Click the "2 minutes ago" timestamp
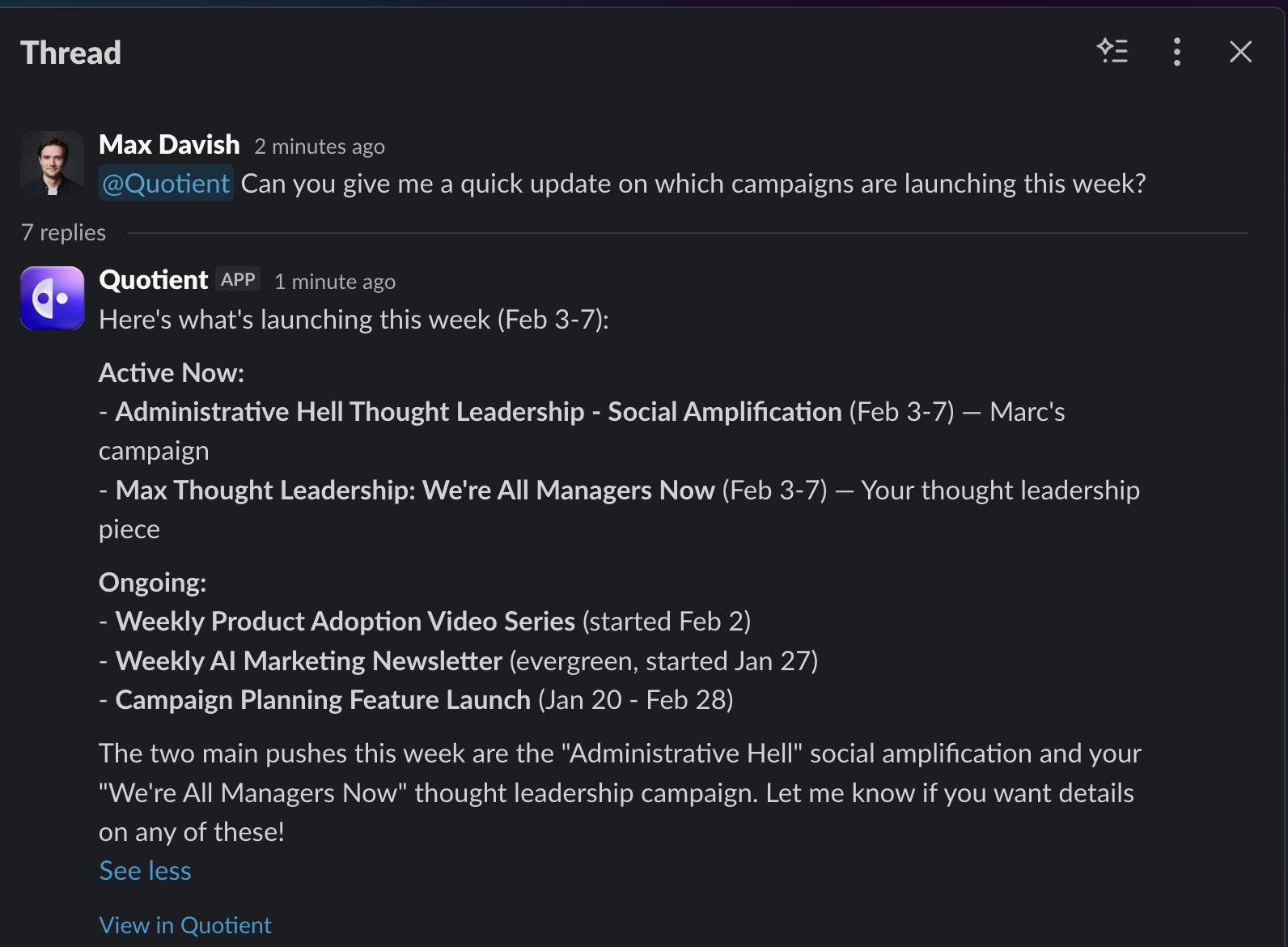Viewport: 1288px width, 947px height. [320, 147]
